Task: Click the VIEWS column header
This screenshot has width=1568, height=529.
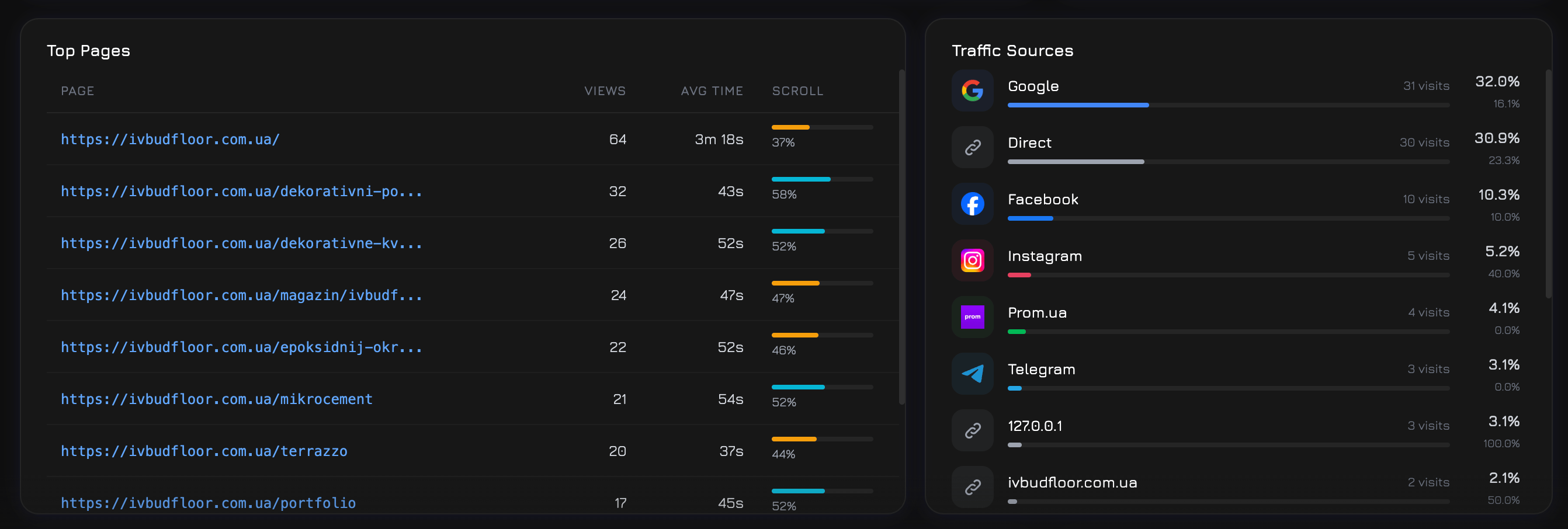Action: pyautogui.click(x=605, y=91)
